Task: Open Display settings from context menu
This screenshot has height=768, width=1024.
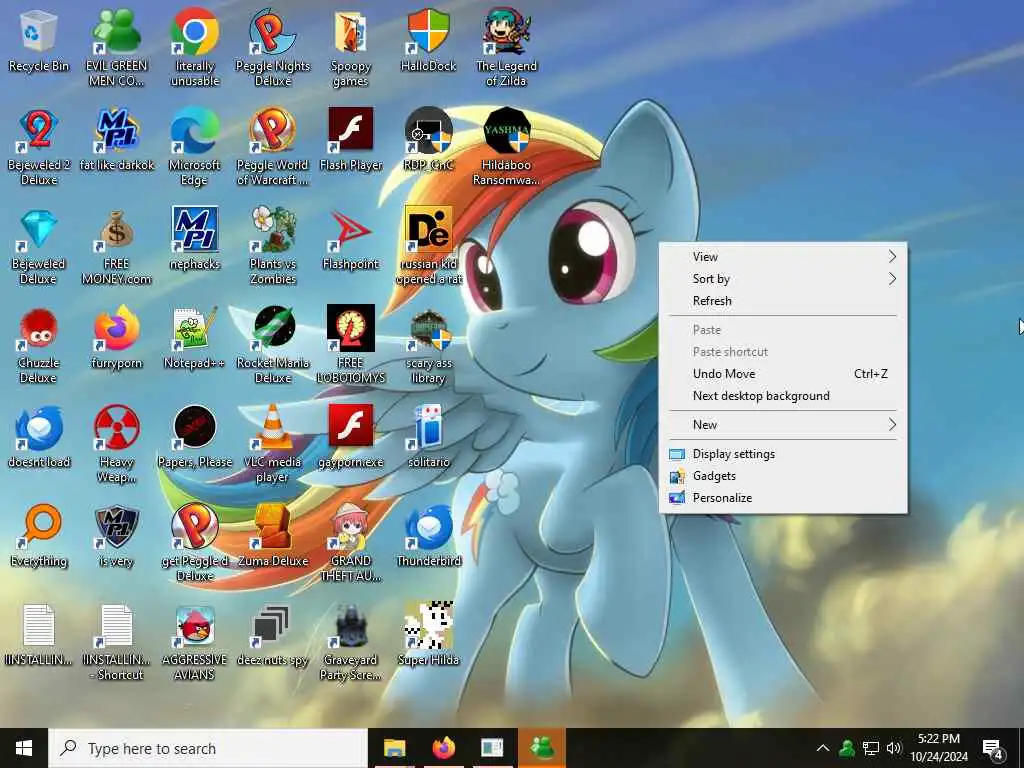Action: tap(782, 454)
